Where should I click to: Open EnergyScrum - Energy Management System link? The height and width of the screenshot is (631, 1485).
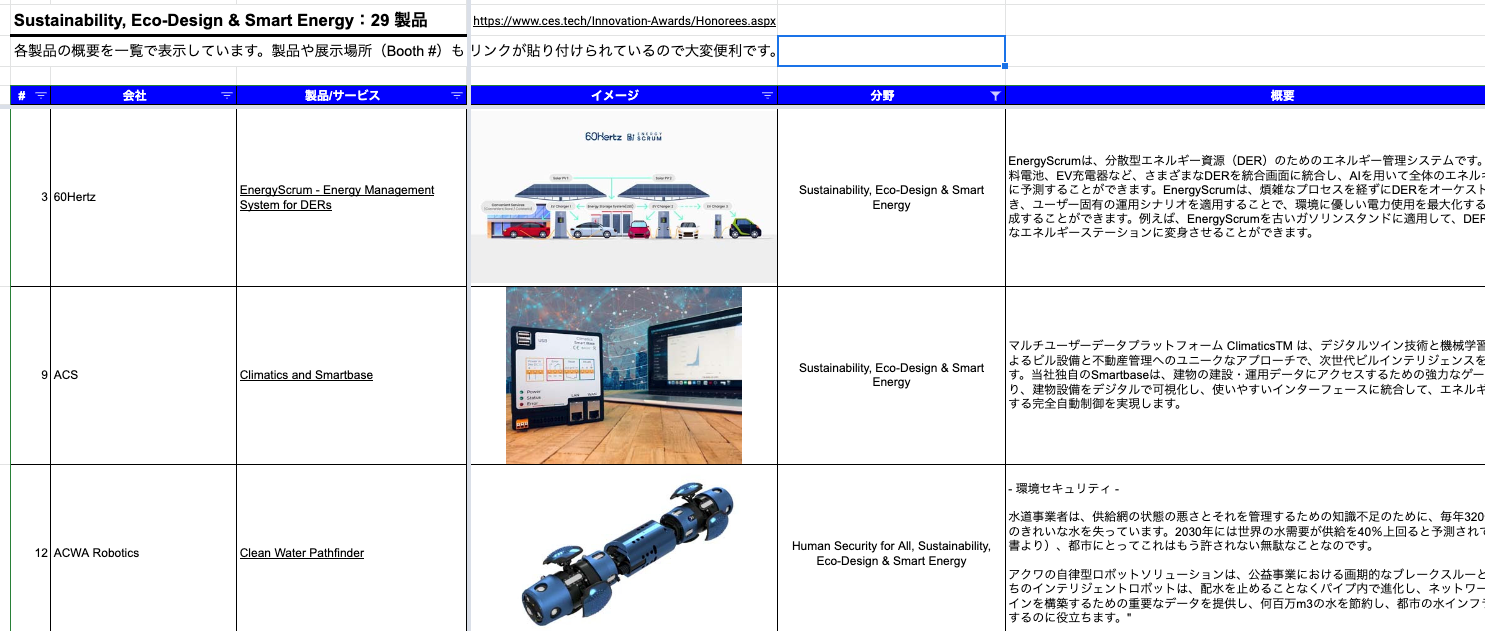337,197
